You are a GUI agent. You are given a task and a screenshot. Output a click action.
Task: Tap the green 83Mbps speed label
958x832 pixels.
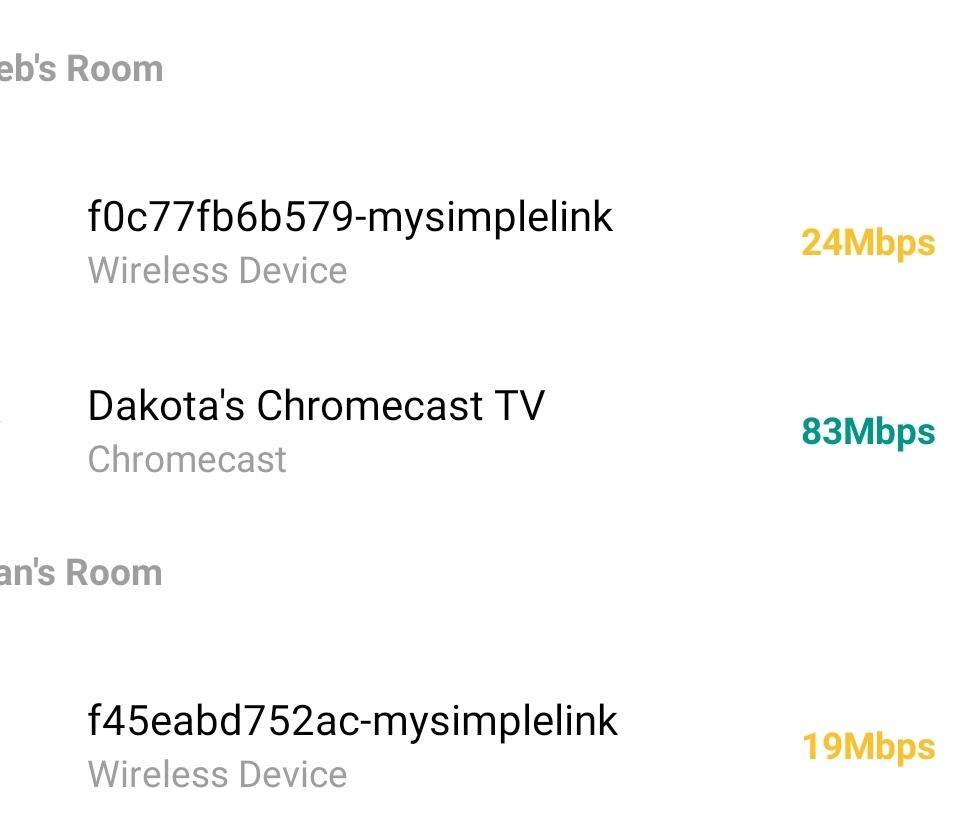(x=867, y=432)
